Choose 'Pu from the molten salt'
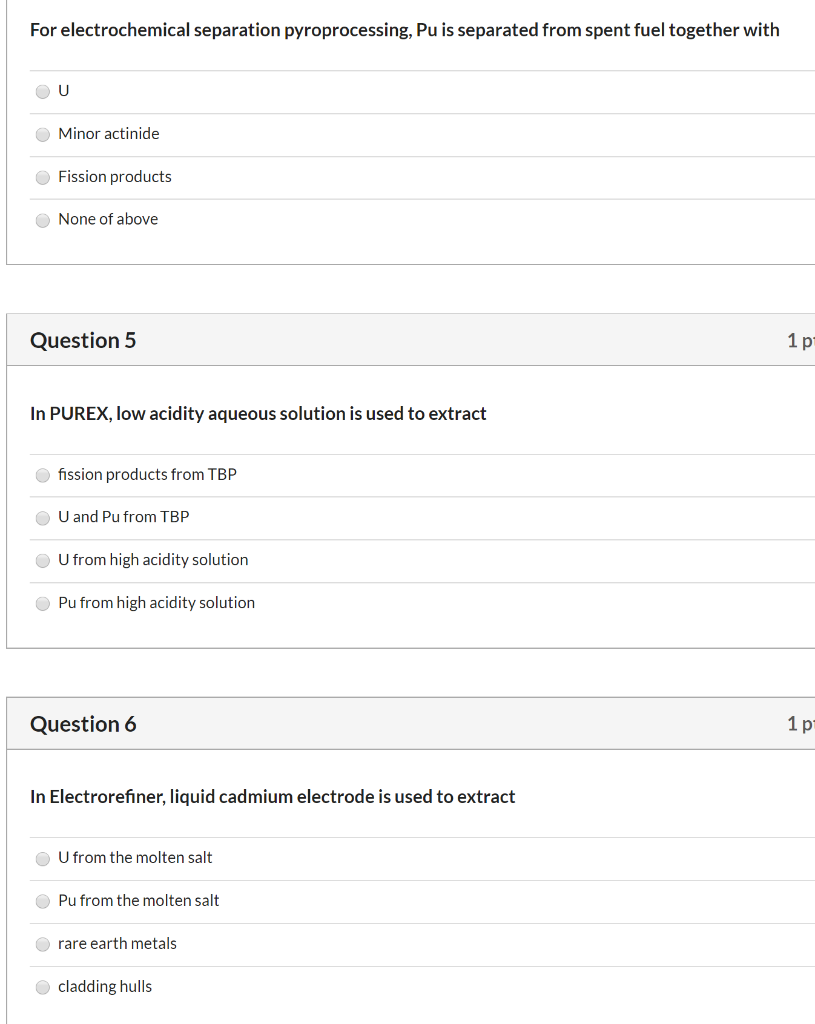815x1024 pixels. pyautogui.click(x=42, y=901)
